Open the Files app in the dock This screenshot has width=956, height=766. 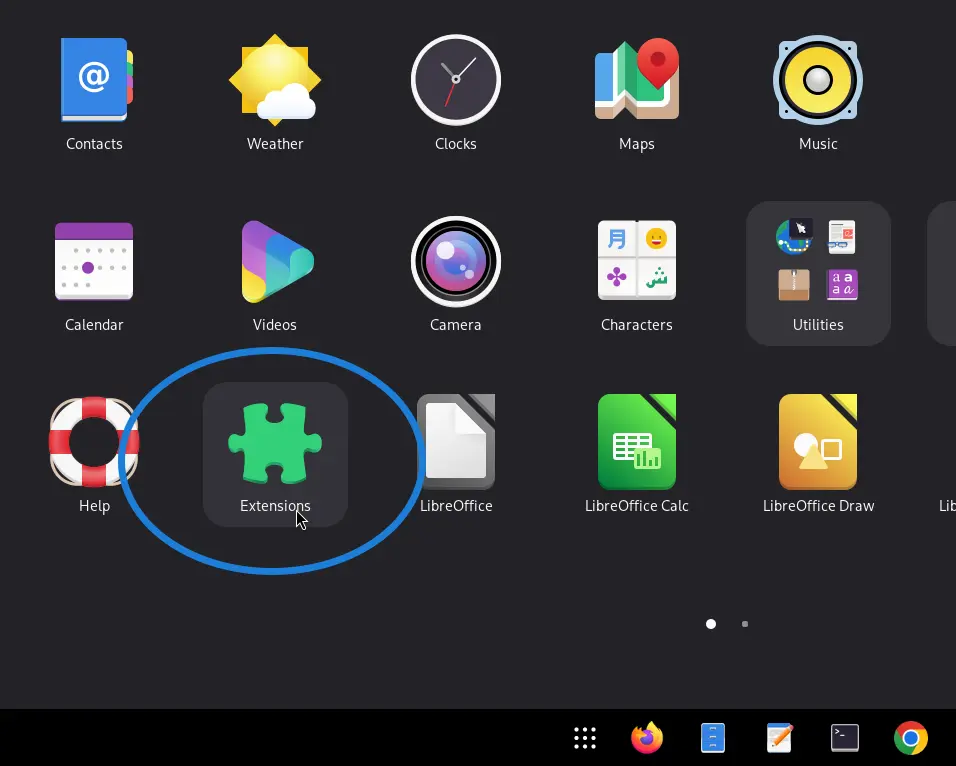tap(711, 737)
